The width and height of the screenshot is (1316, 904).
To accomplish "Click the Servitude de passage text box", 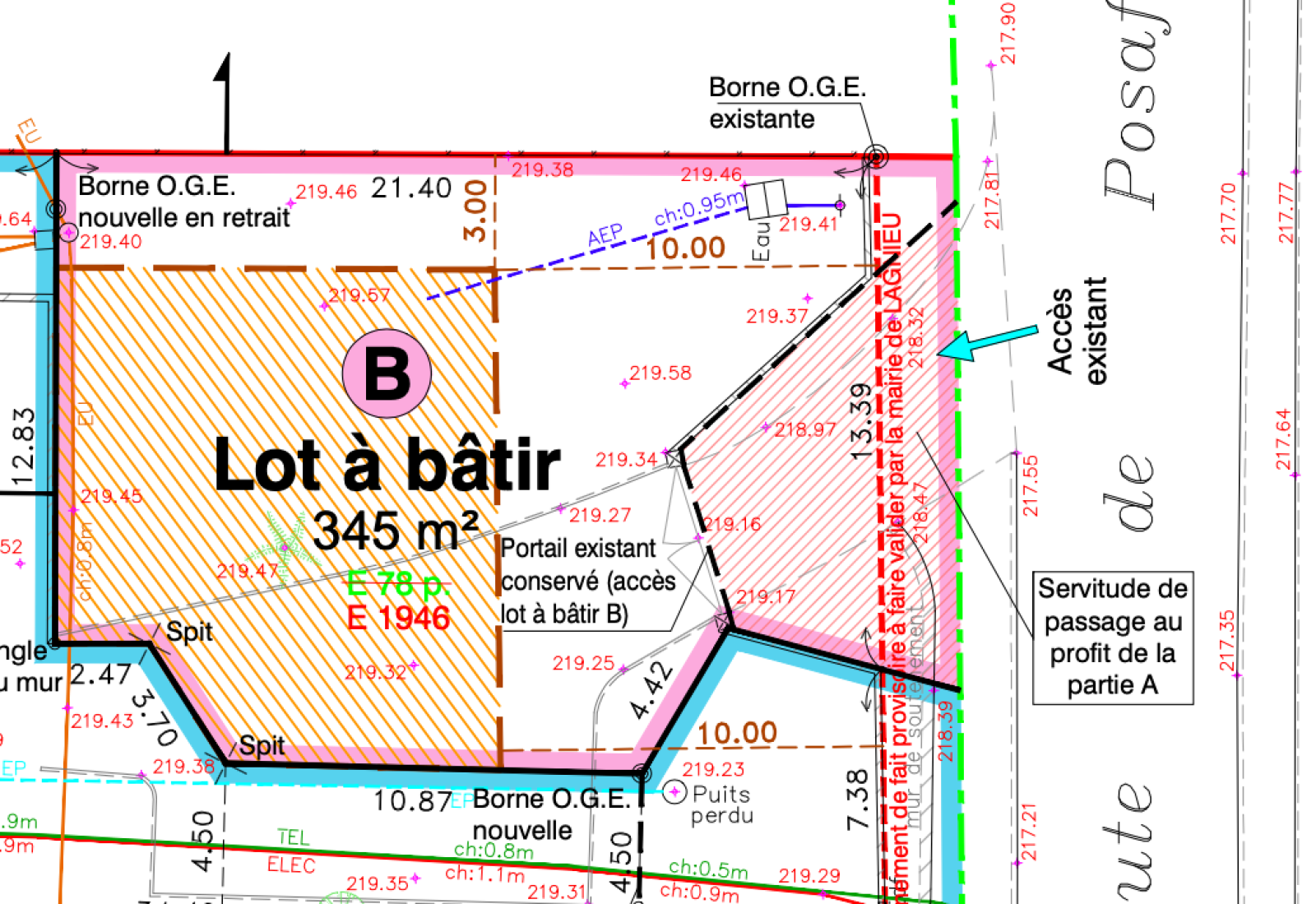I will [1112, 637].
